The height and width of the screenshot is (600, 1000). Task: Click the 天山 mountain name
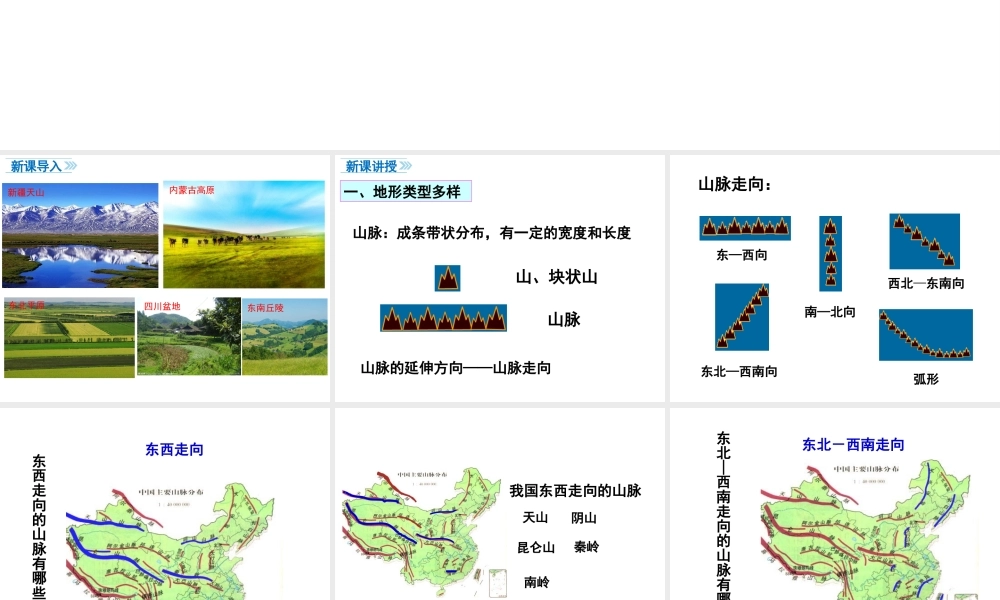coord(535,518)
